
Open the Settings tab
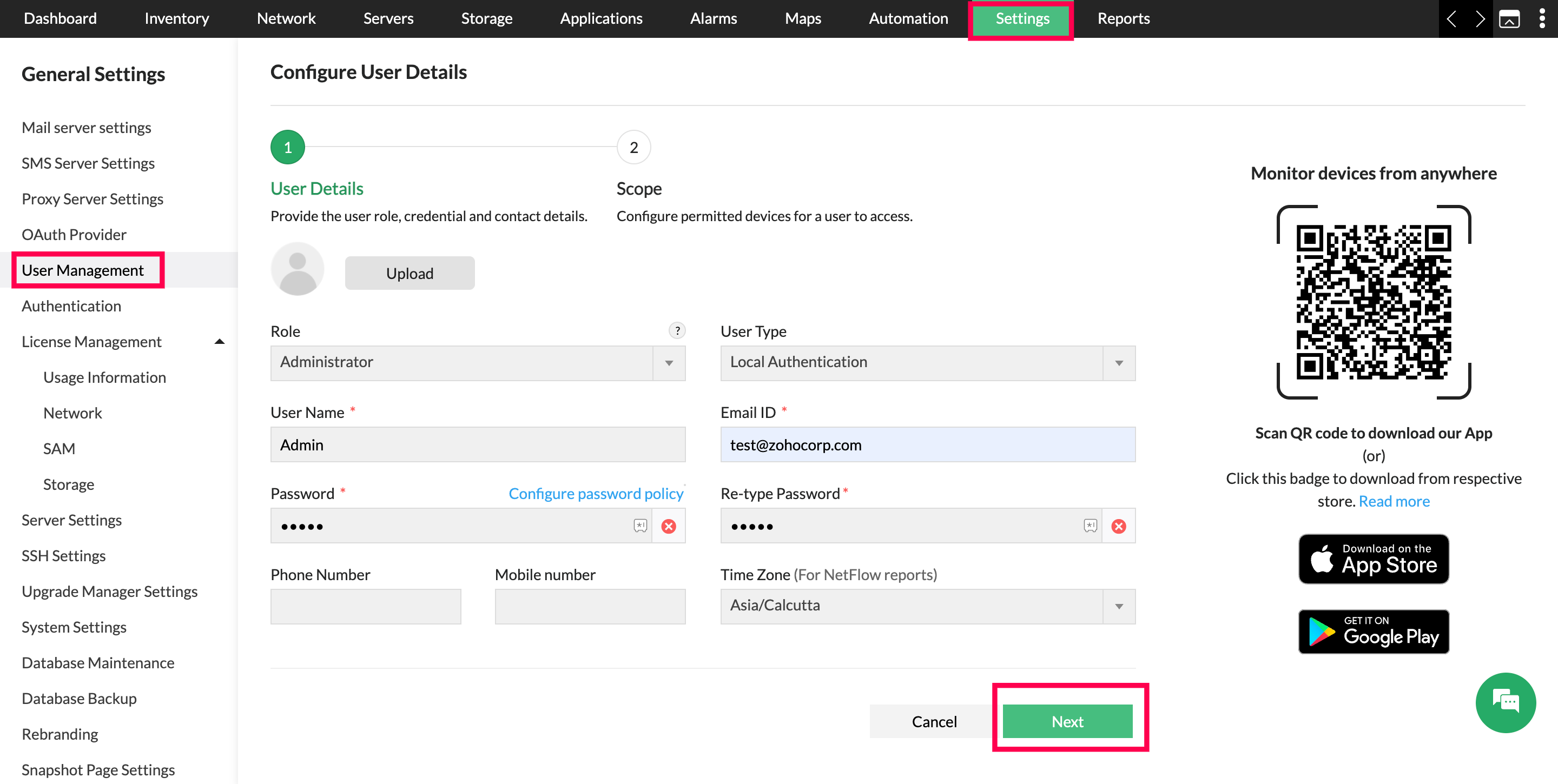pos(1022,19)
